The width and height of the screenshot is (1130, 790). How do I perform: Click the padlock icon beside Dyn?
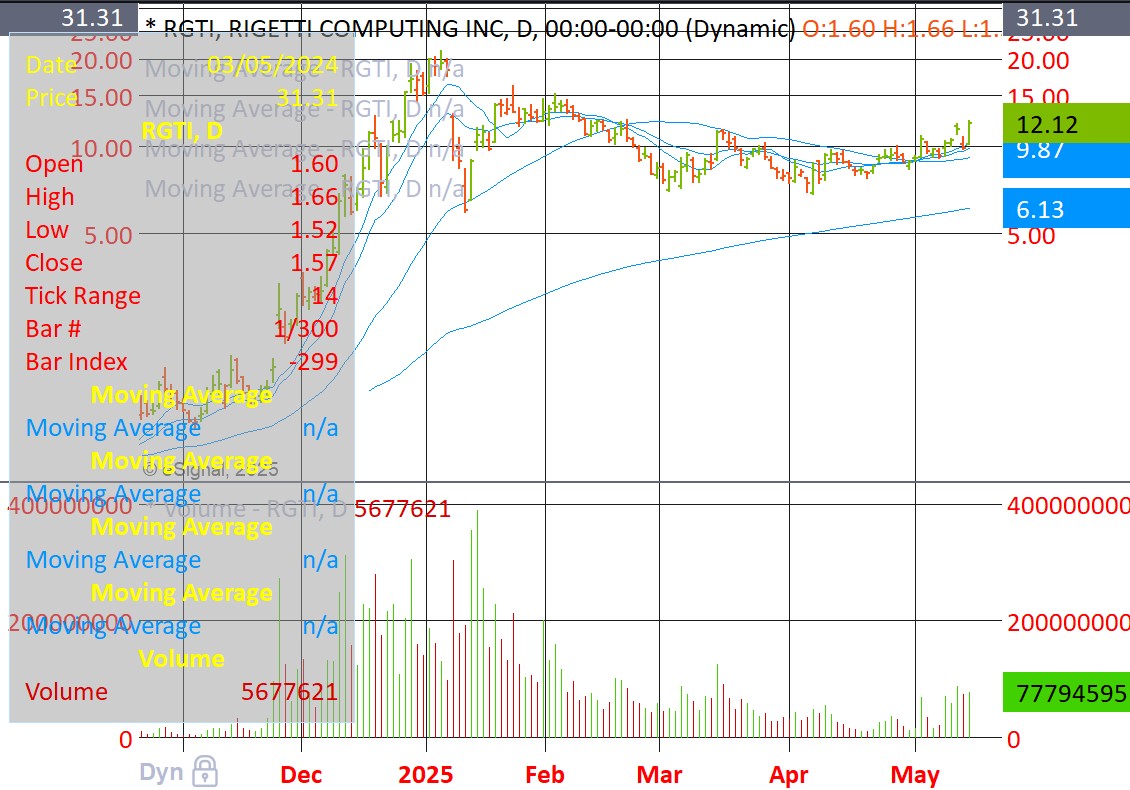tap(205, 771)
